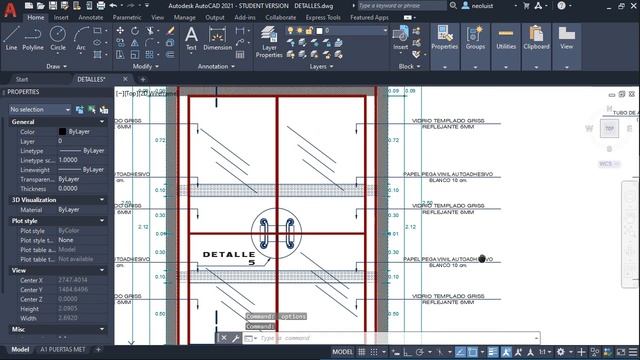Click the neoluist user account button
640x360 pixels.
point(478,6)
